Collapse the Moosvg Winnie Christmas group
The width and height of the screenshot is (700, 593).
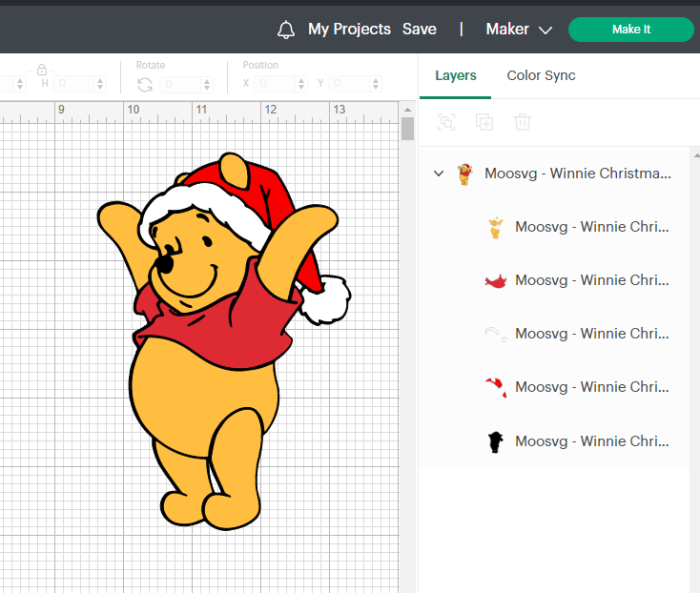pyautogui.click(x=439, y=173)
